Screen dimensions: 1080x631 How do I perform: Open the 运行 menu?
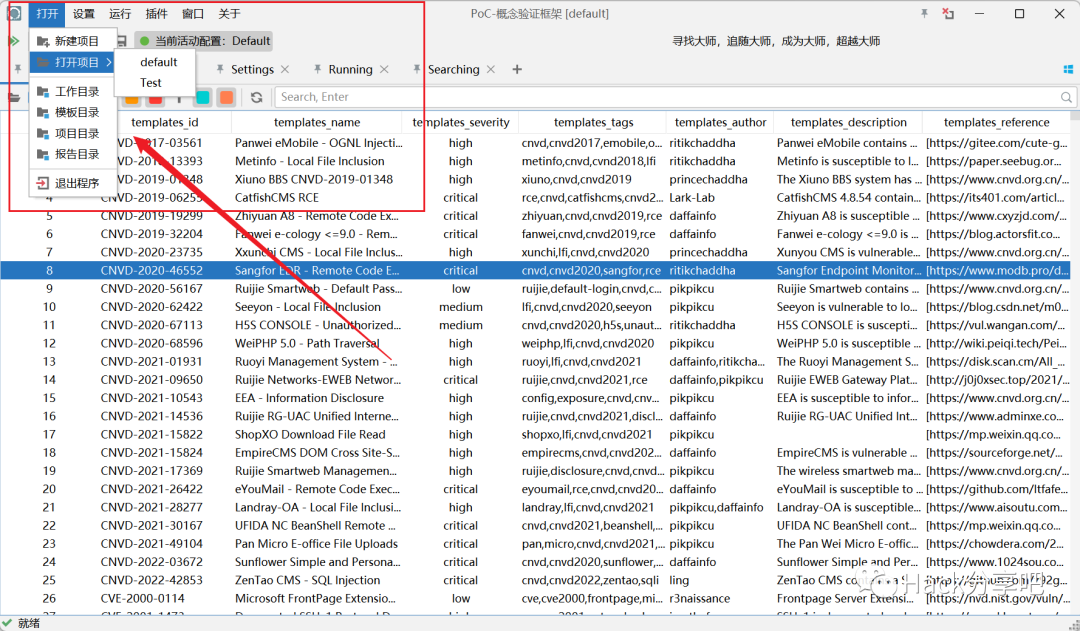coord(120,14)
